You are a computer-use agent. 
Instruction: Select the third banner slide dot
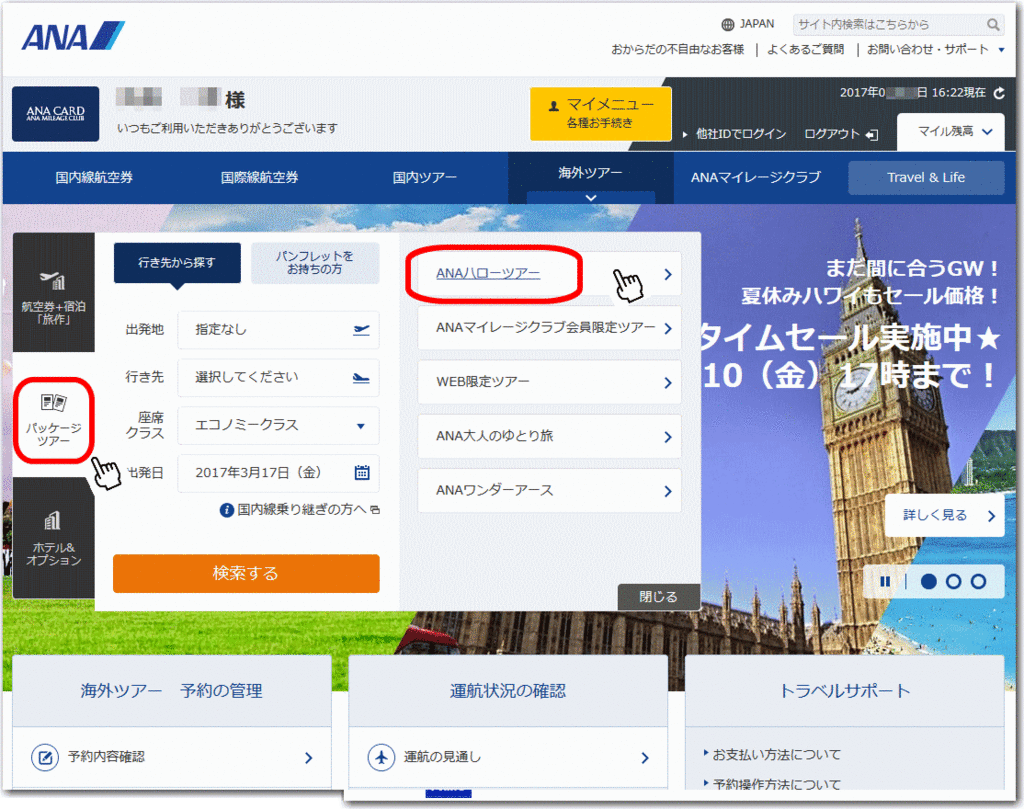[978, 581]
